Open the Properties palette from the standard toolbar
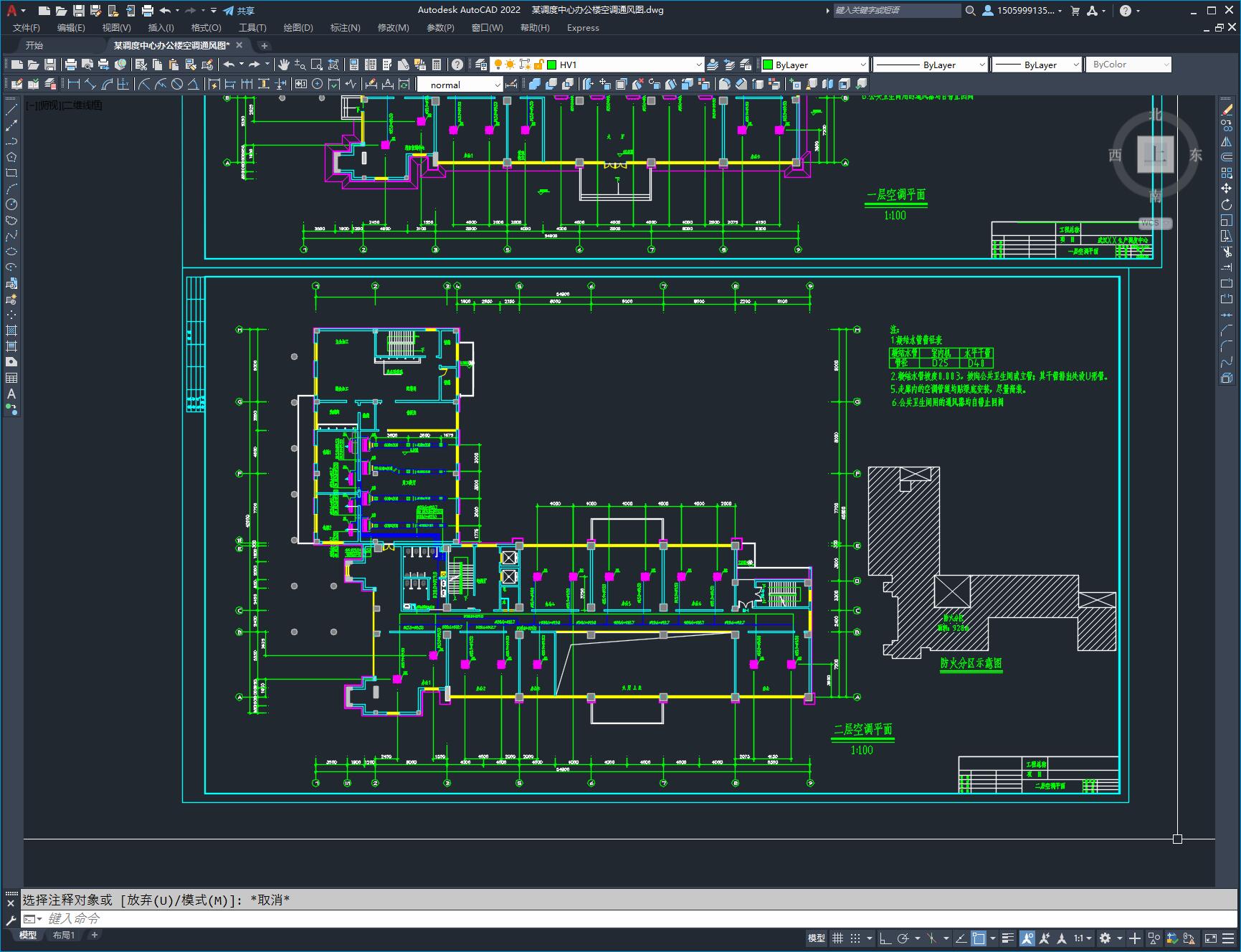 pos(354,65)
